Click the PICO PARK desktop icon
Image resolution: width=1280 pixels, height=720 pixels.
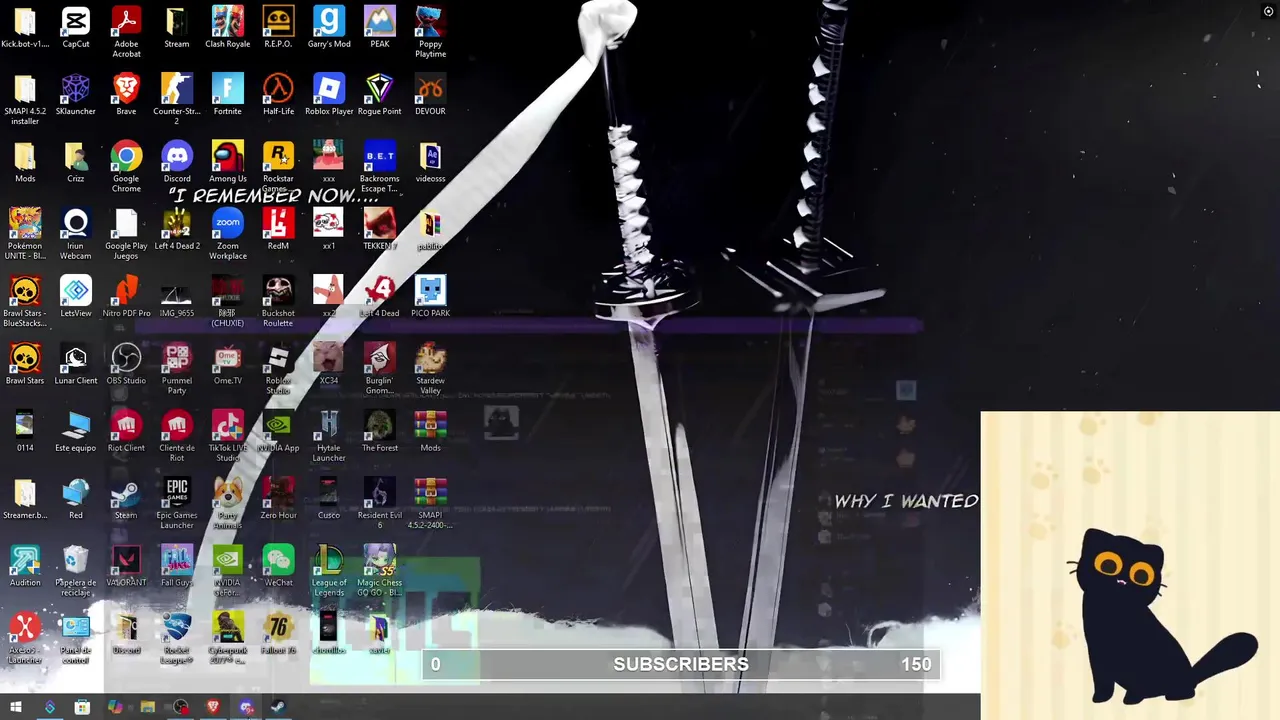430,296
